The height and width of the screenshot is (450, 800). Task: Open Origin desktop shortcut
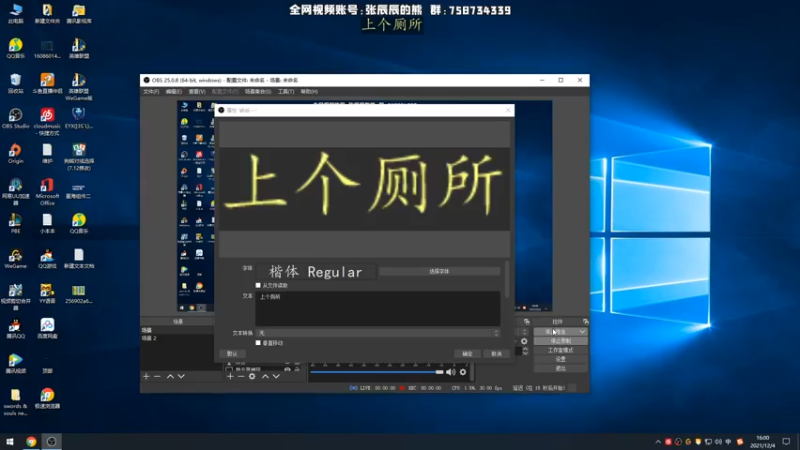[x=15, y=154]
